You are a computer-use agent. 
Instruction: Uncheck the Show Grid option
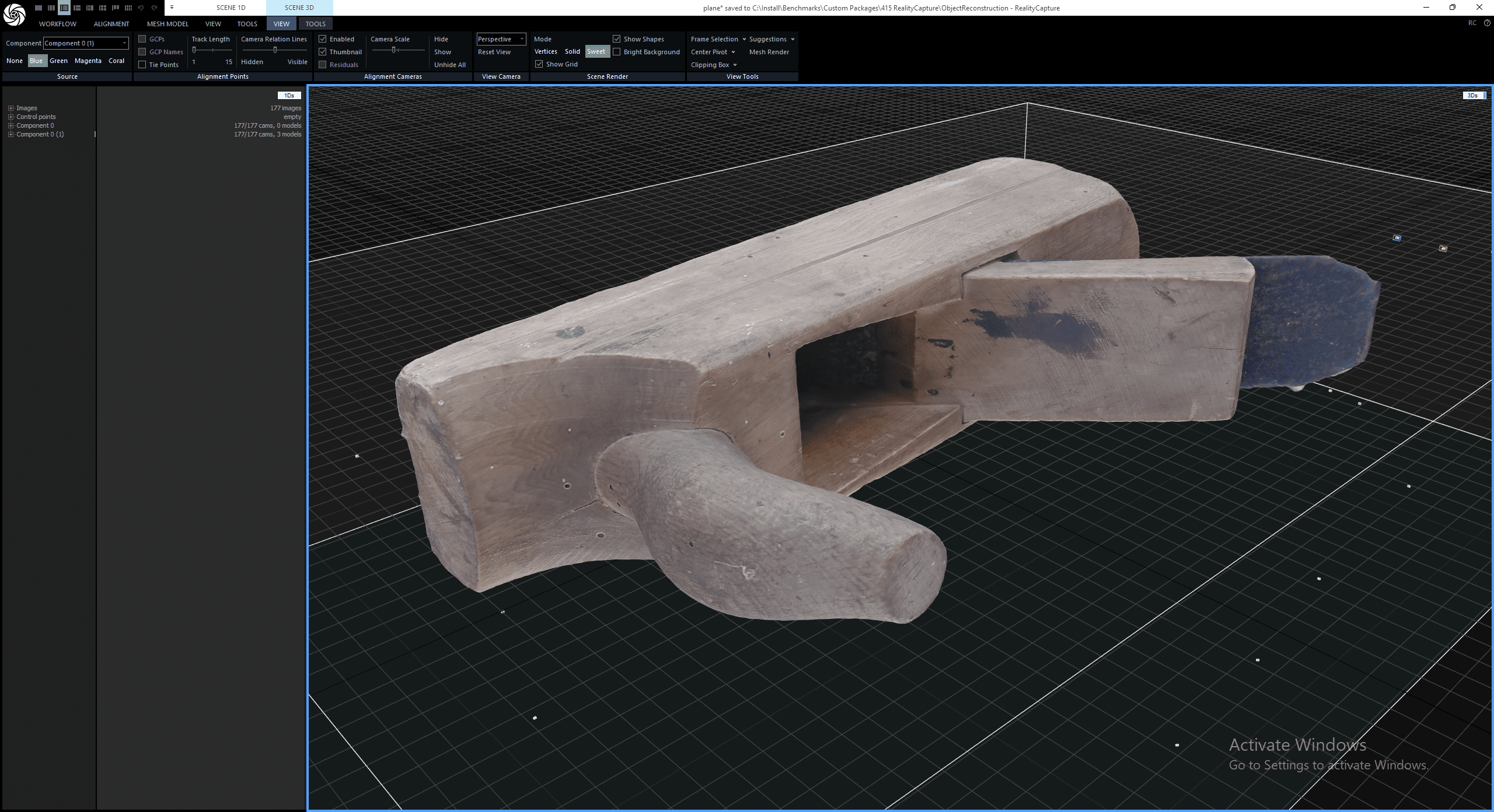tap(539, 64)
